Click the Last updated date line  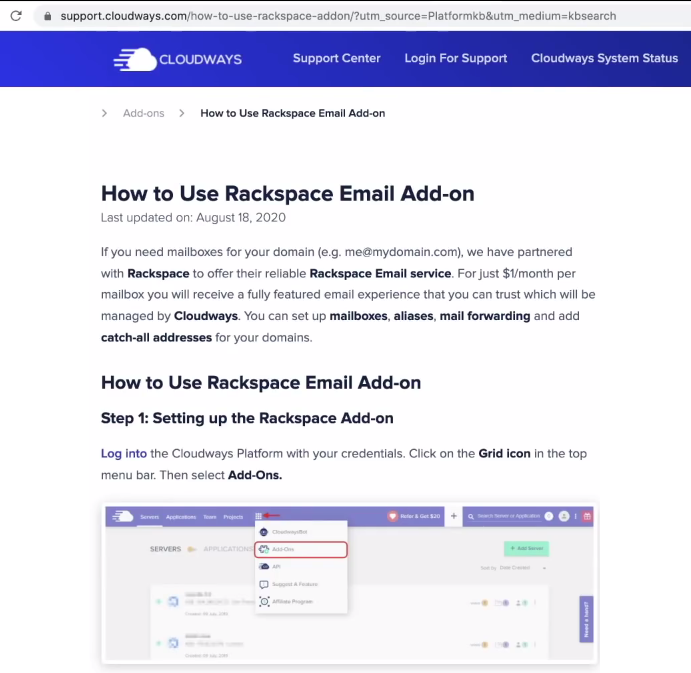[193, 218]
